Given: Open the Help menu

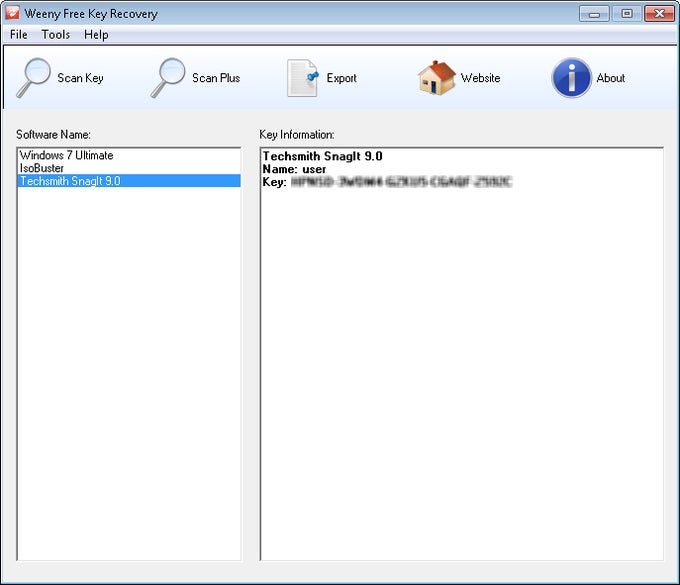Looking at the screenshot, I should (96, 35).
